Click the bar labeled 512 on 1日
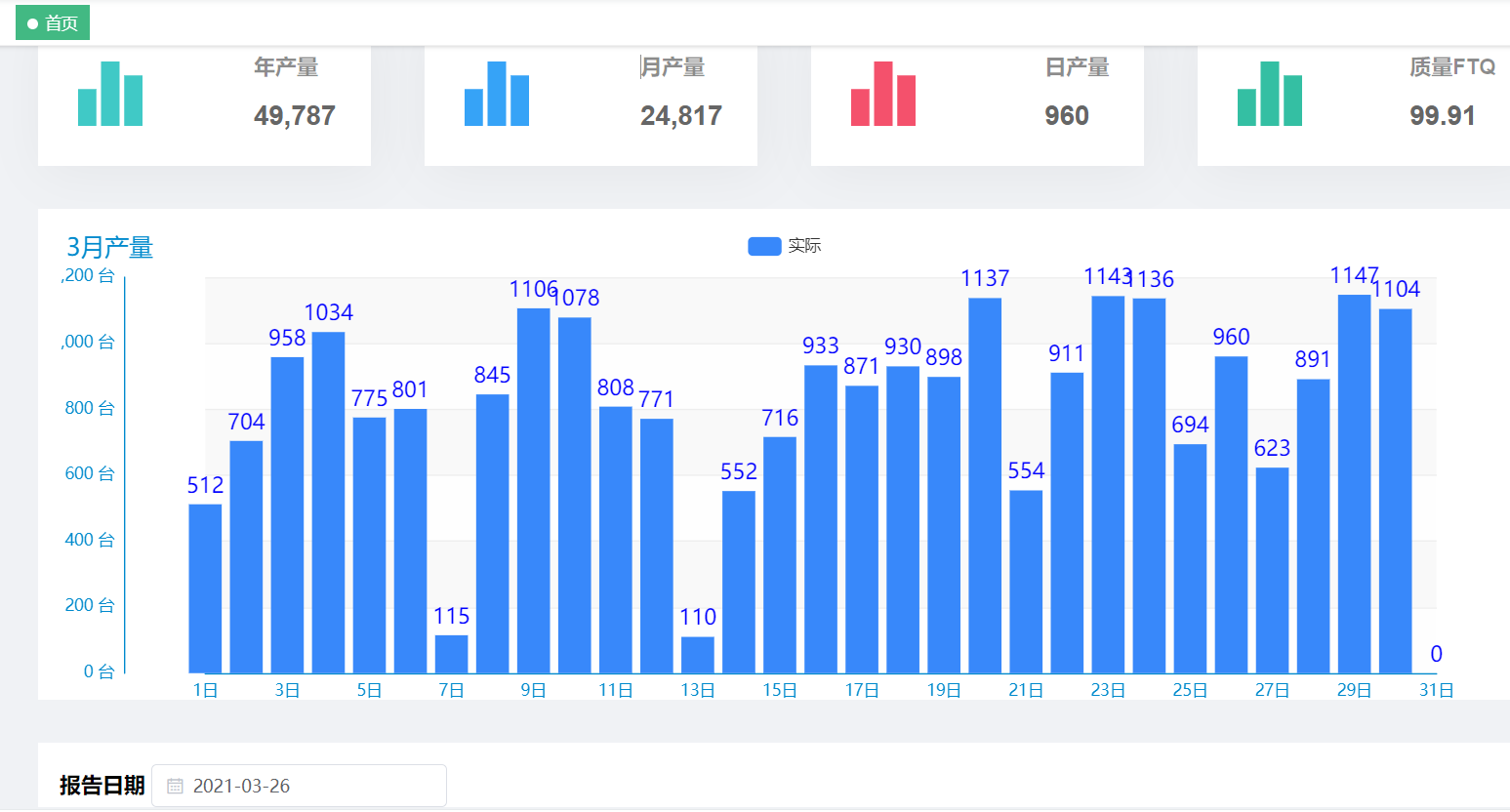This screenshot has width=1510, height=812. (205, 588)
